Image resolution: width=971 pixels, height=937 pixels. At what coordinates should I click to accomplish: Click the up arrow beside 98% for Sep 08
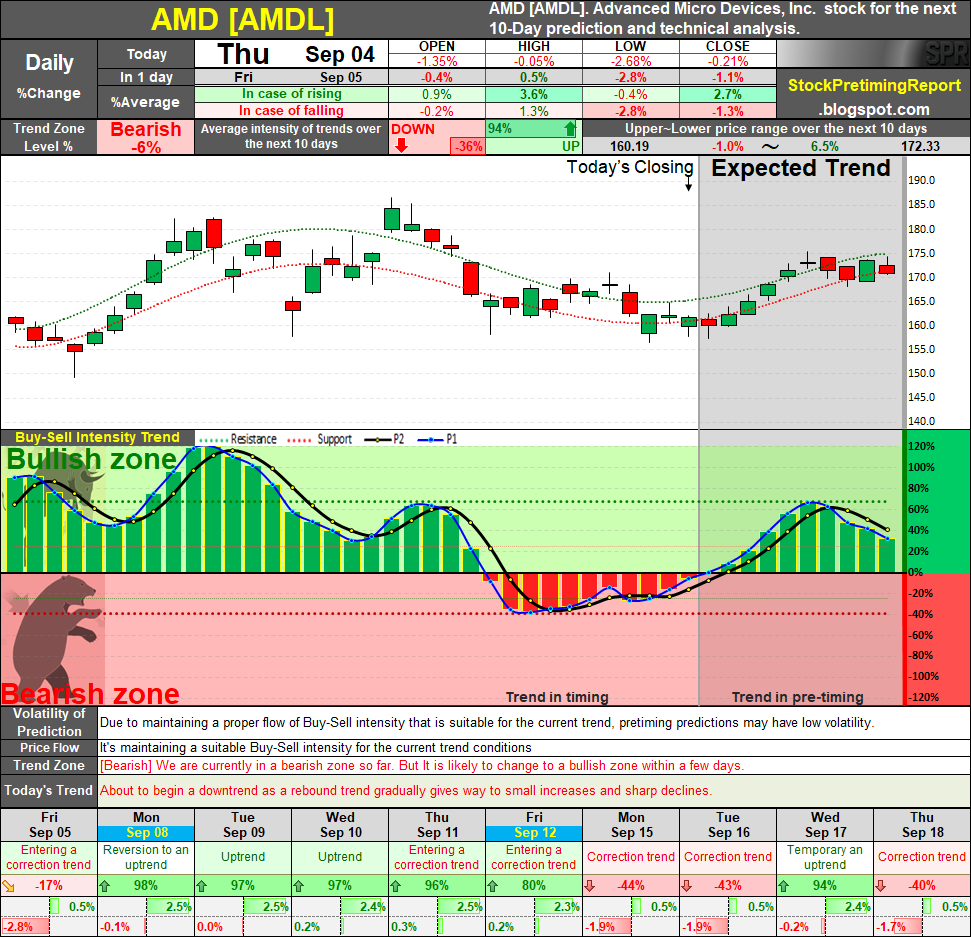pos(105,886)
